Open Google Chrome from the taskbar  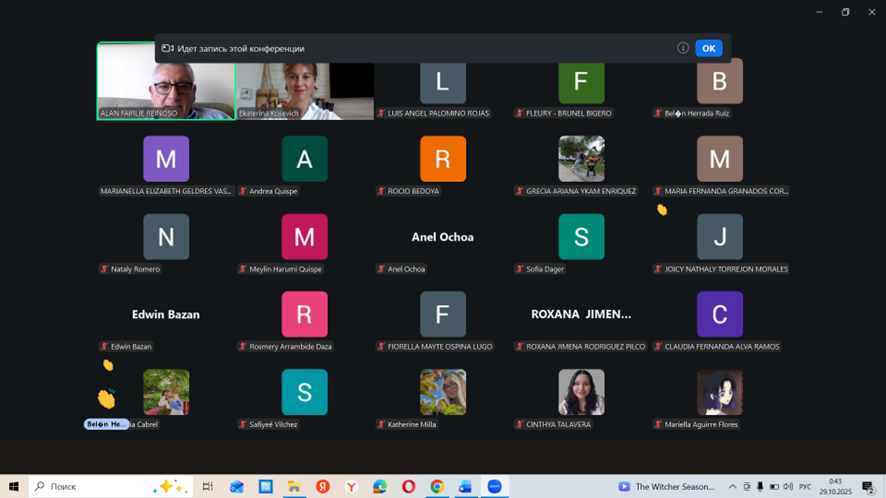(437, 487)
